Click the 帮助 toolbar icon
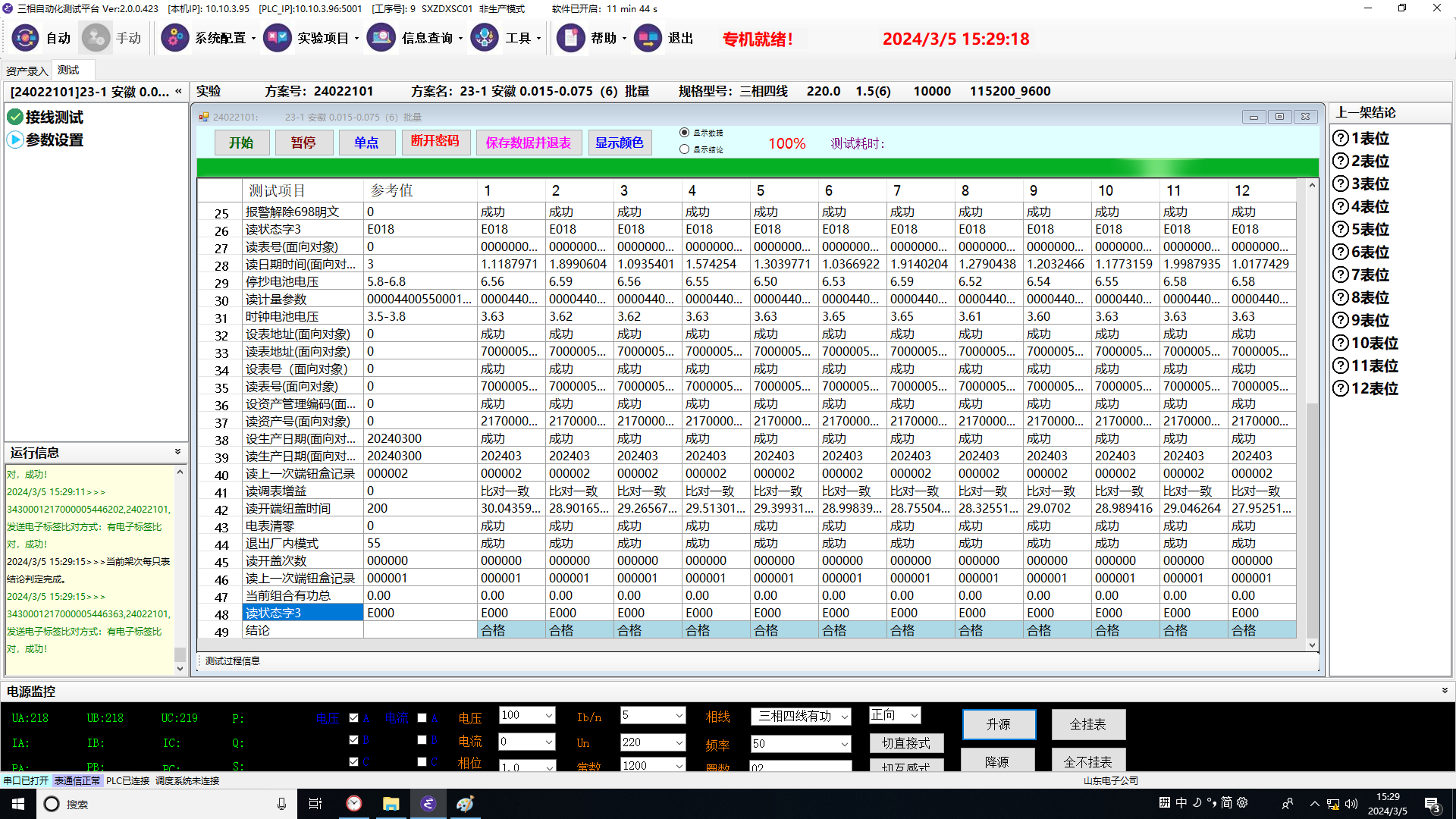Screen dimensions: 1456x819 [x=570, y=38]
